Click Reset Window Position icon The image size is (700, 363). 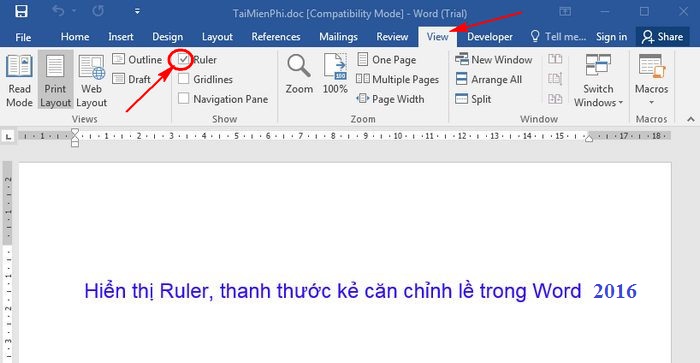(x=555, y=99)
